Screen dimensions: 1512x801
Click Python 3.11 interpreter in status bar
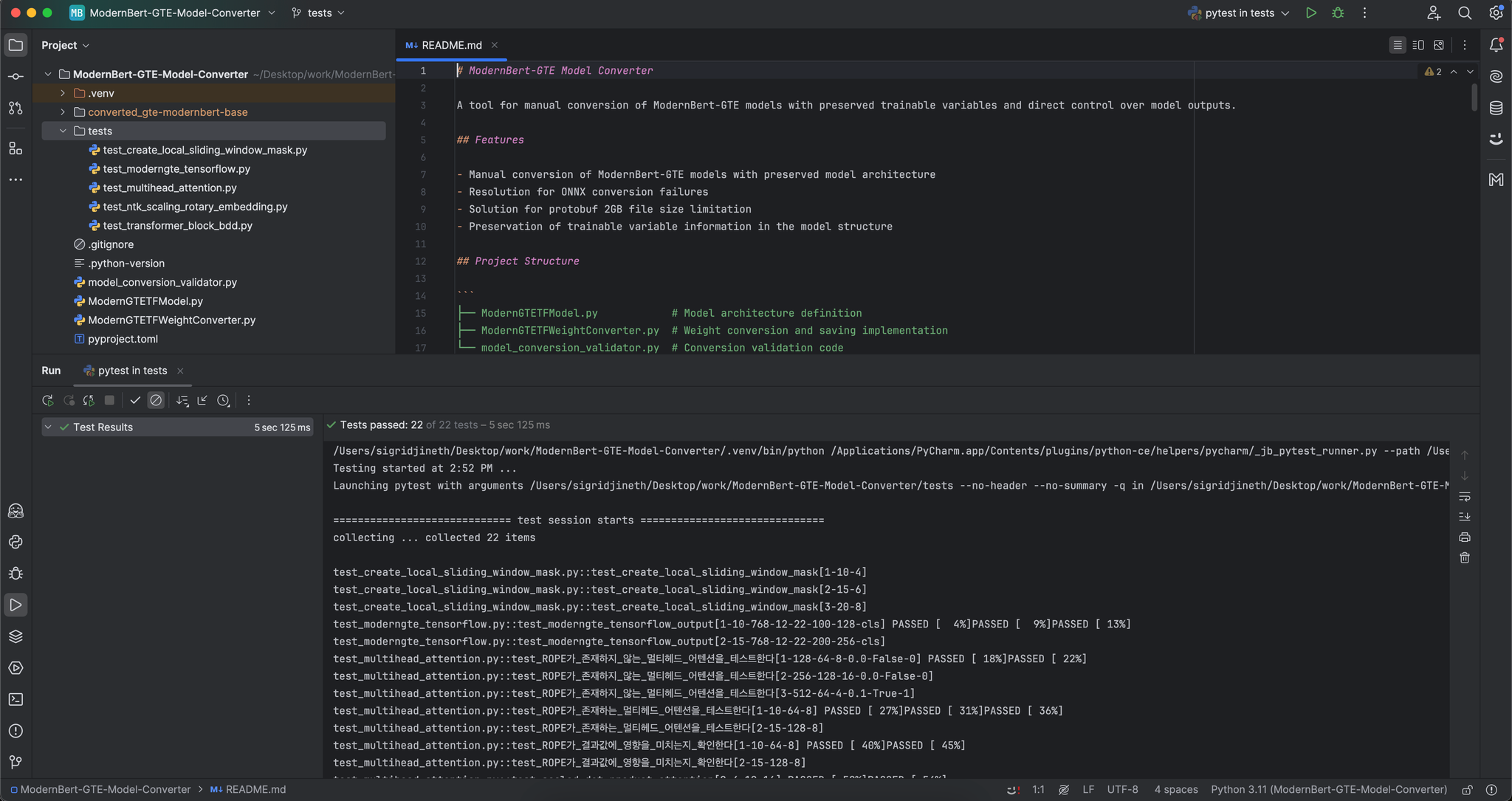(x=1329, y=790)
